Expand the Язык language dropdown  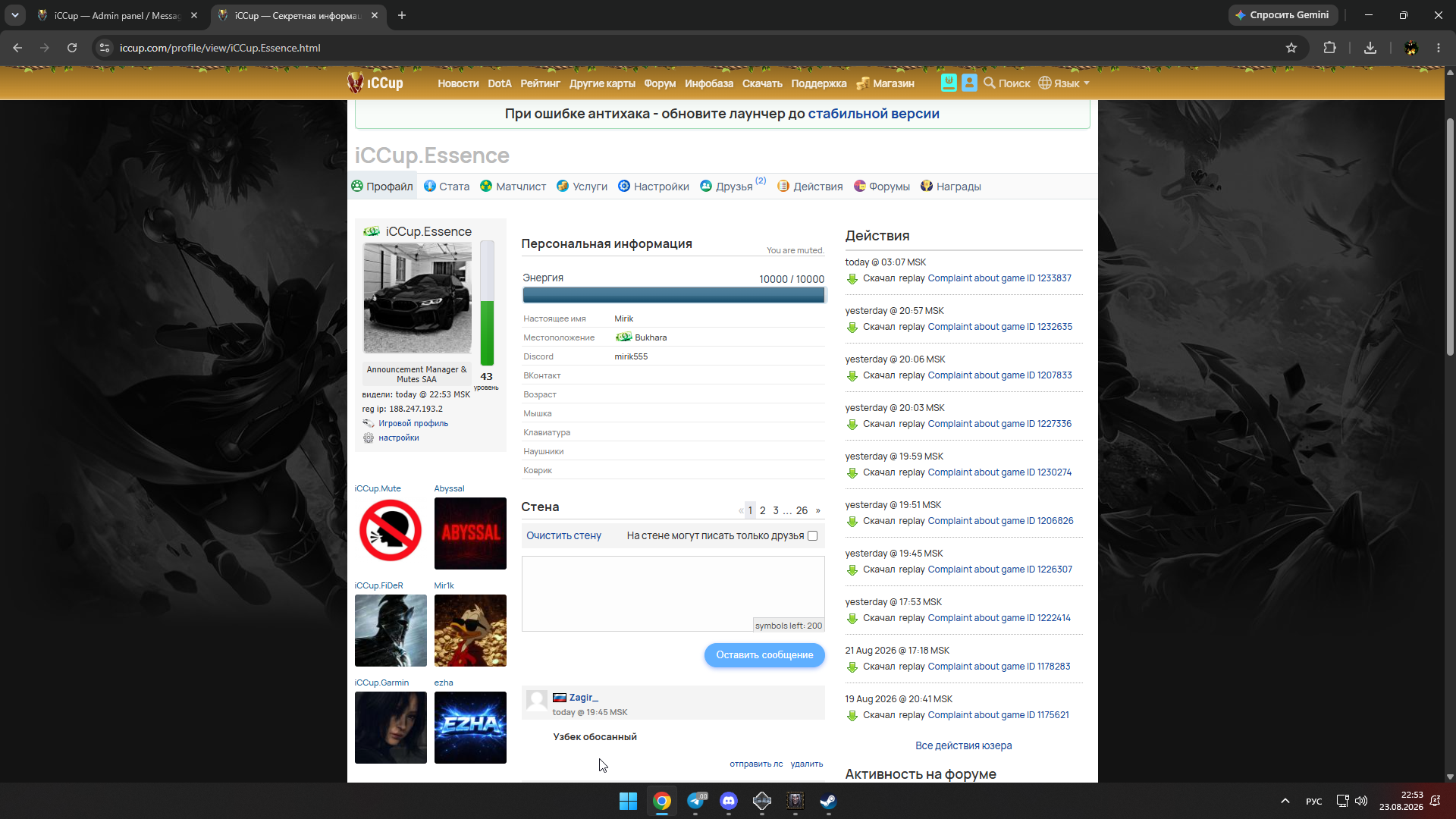(1064, 83)
